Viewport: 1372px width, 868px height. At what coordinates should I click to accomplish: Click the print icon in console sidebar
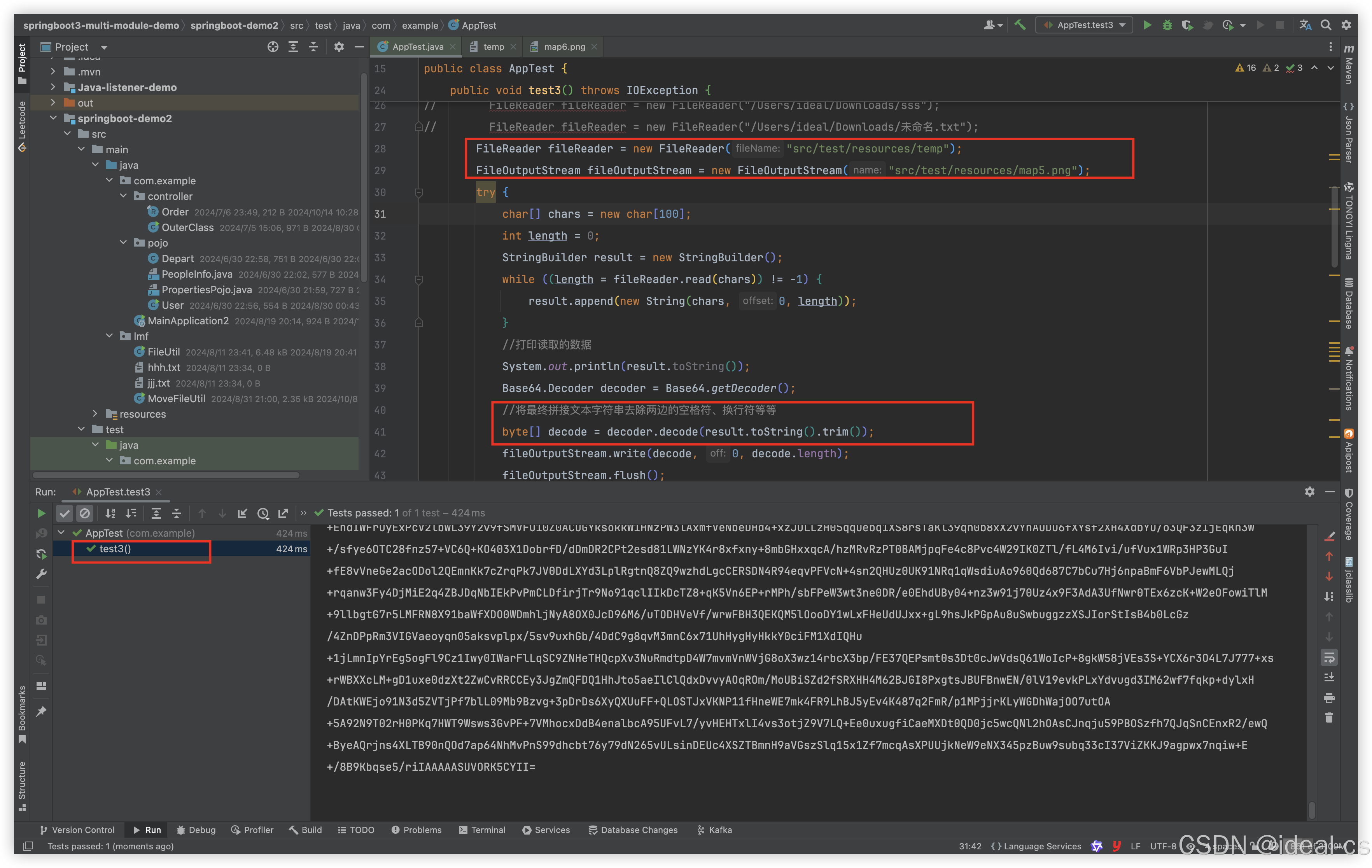(1329, 698)
